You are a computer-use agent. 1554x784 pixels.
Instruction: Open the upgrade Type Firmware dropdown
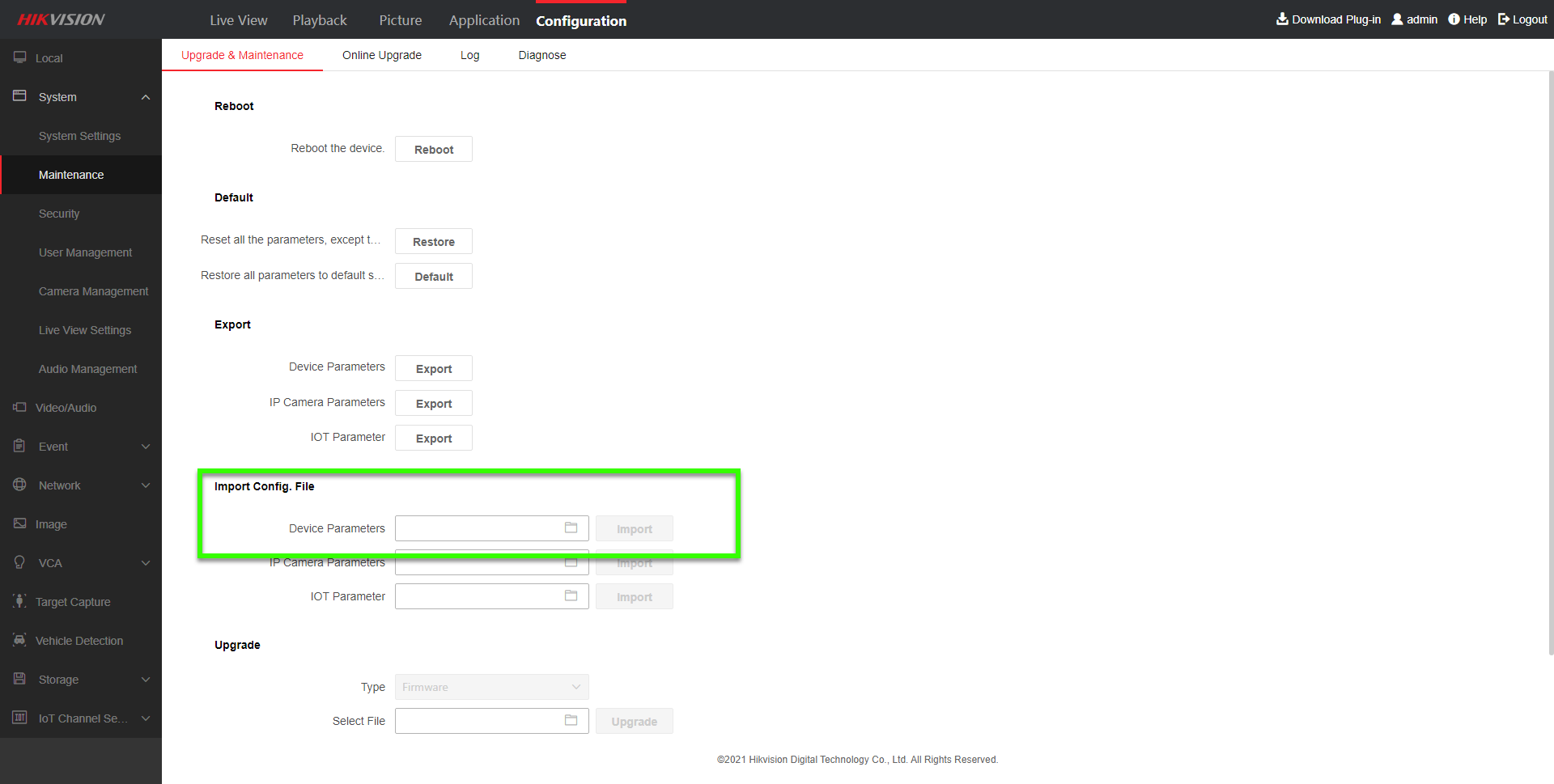[x=491, y=687]
